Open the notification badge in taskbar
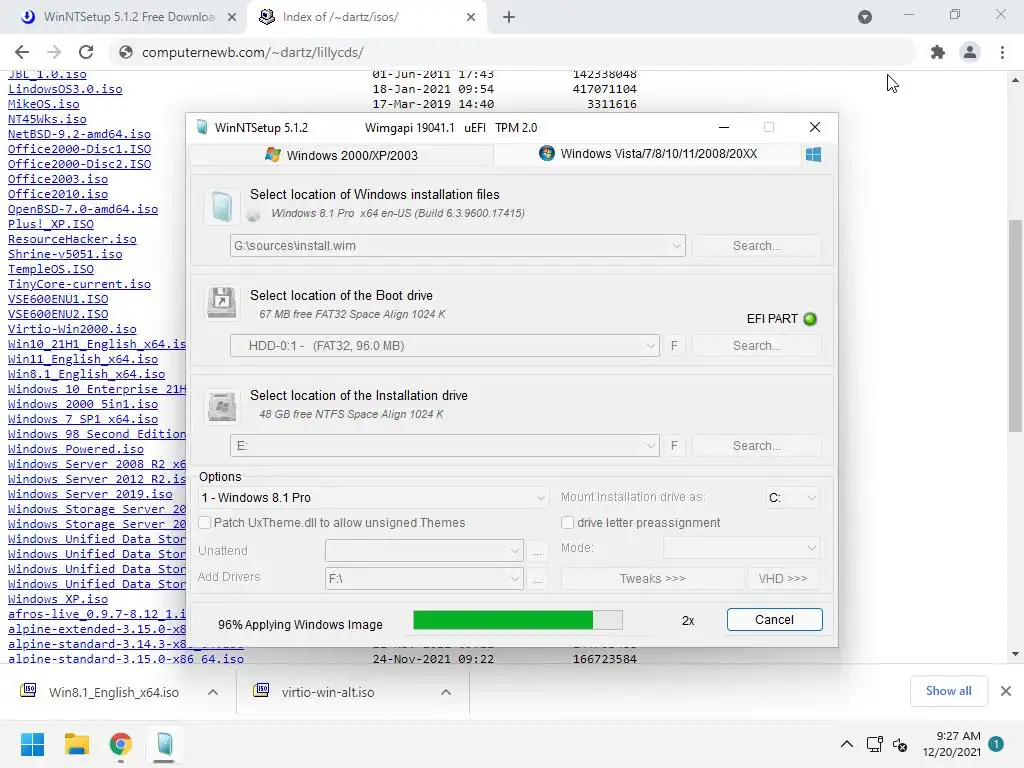Image resolution: width=1024 pixels, height=768 pixels. tap(996, 744)
